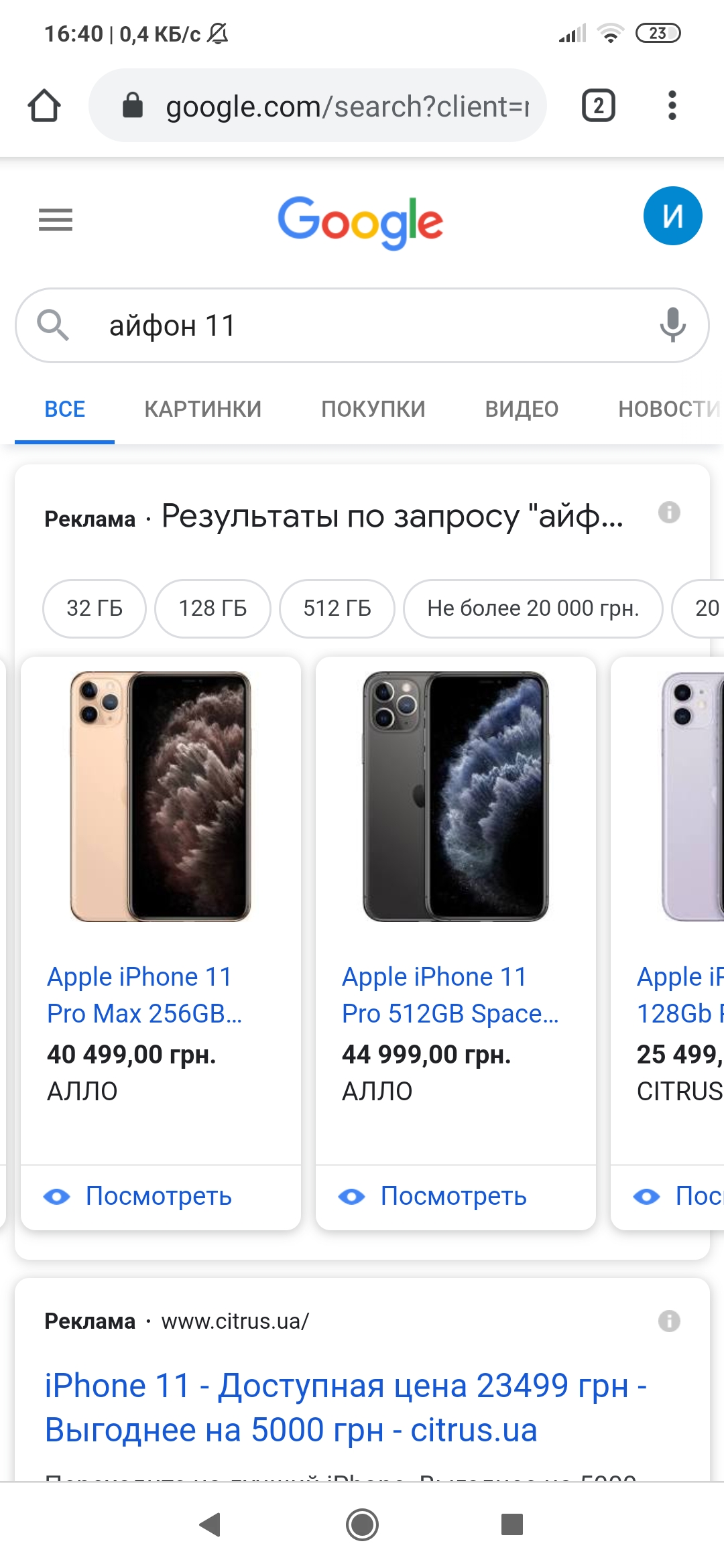Switch to the Картинки tab
Viewport: 724px width, 1568px height.
pyautogui.click(x=203, y=409)
